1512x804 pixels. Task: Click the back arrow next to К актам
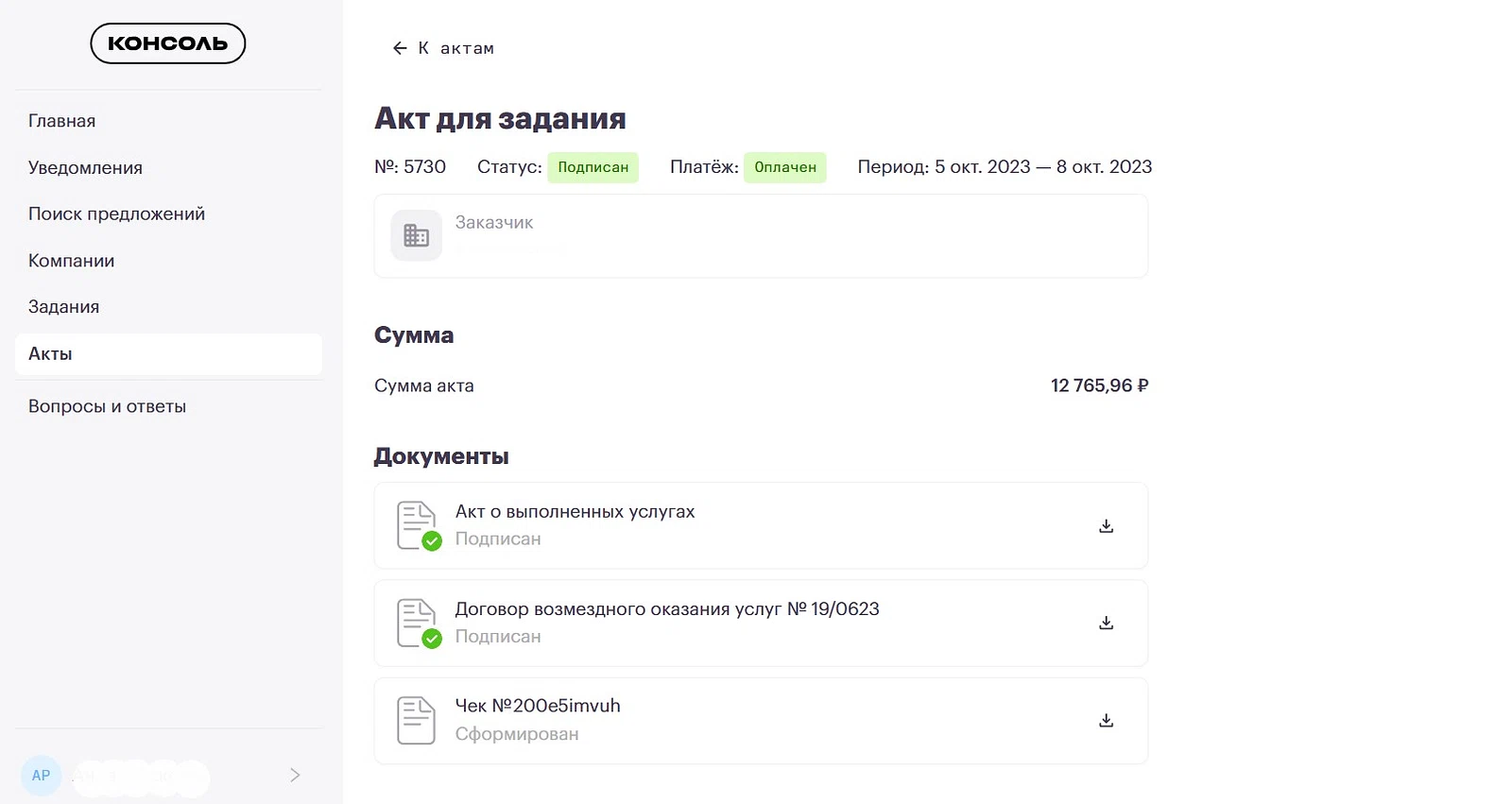(400, 48)
